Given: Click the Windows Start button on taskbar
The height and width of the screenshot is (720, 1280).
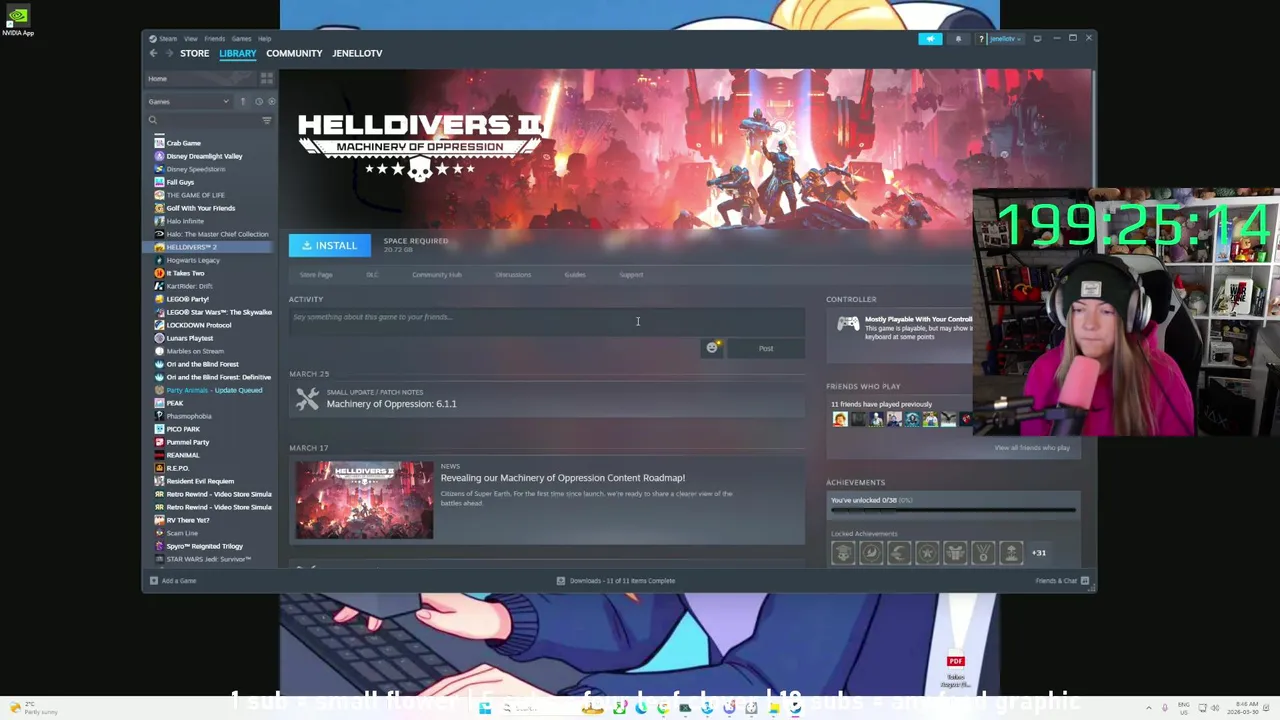Looking at the screenshot, I should coord(485,708).
